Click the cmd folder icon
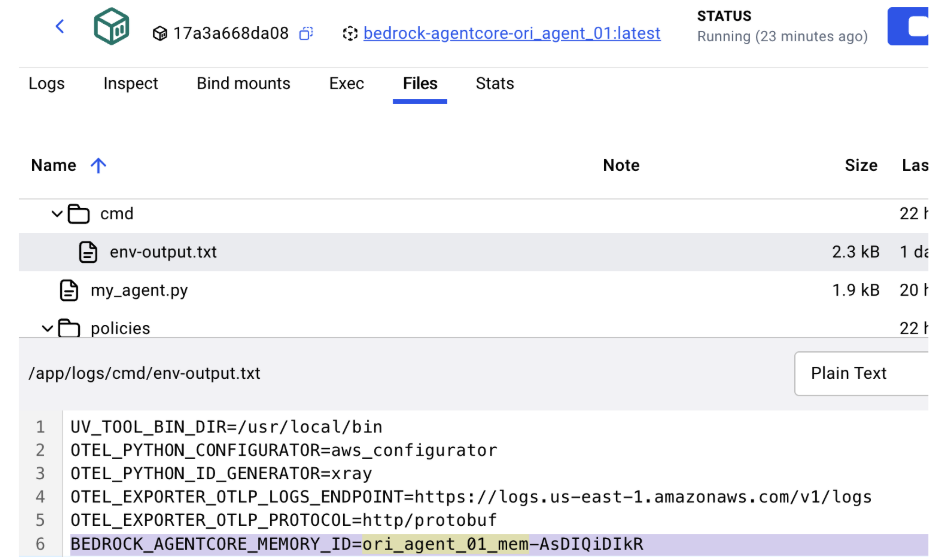944x557 pixels. coord(78,214)
